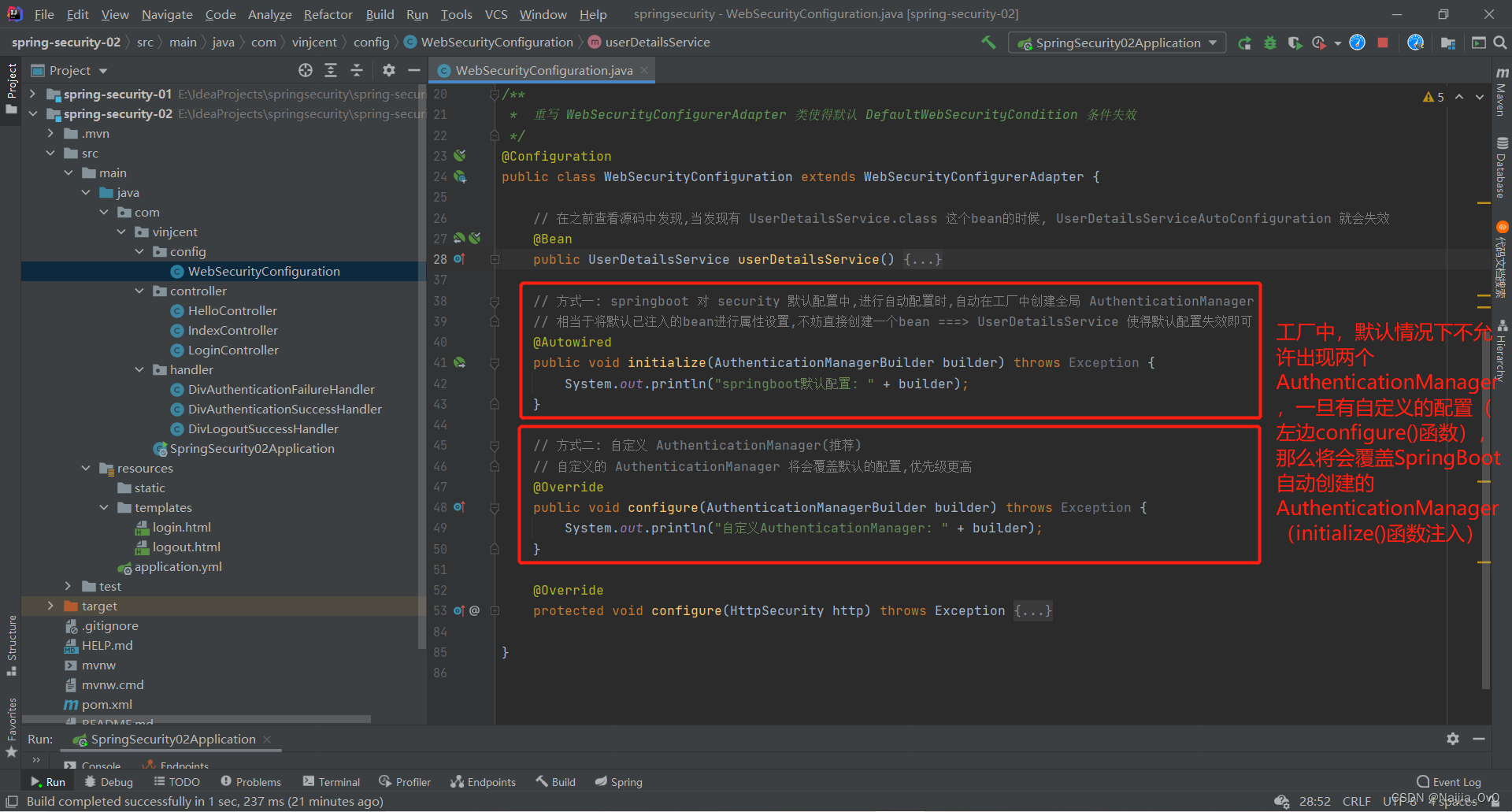Start debugging with the Debug bug icon
Screen dimensions: 1512x812
(x=1269, y=43)
